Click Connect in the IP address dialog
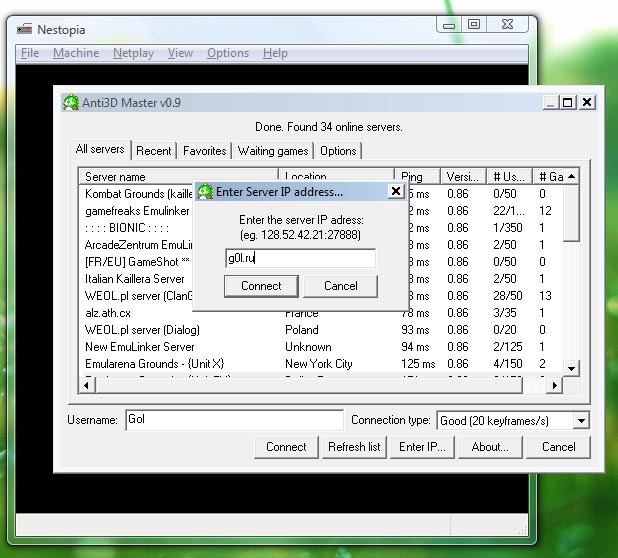 point(261,286)
